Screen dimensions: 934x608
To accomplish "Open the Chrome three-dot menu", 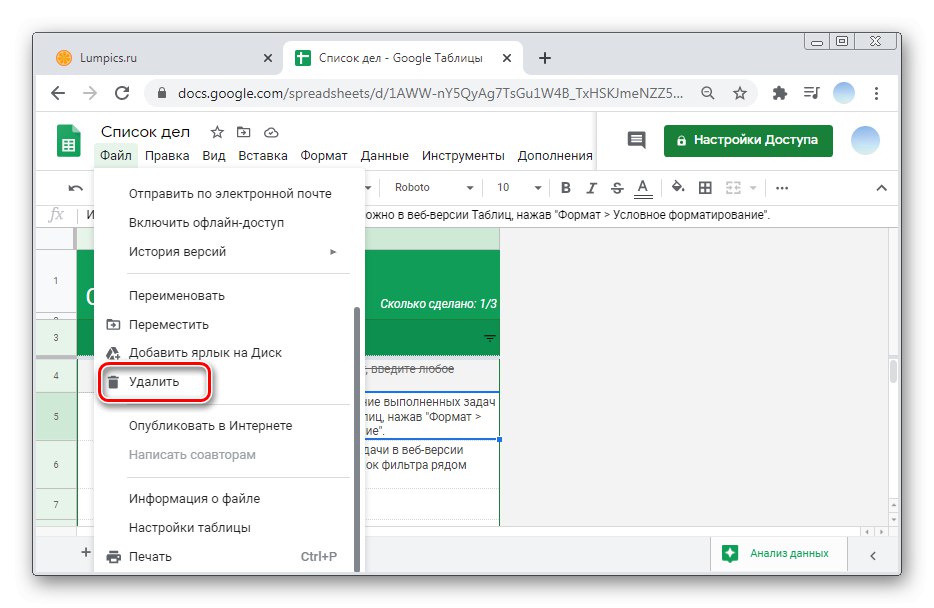I will (x=876, y=93).
